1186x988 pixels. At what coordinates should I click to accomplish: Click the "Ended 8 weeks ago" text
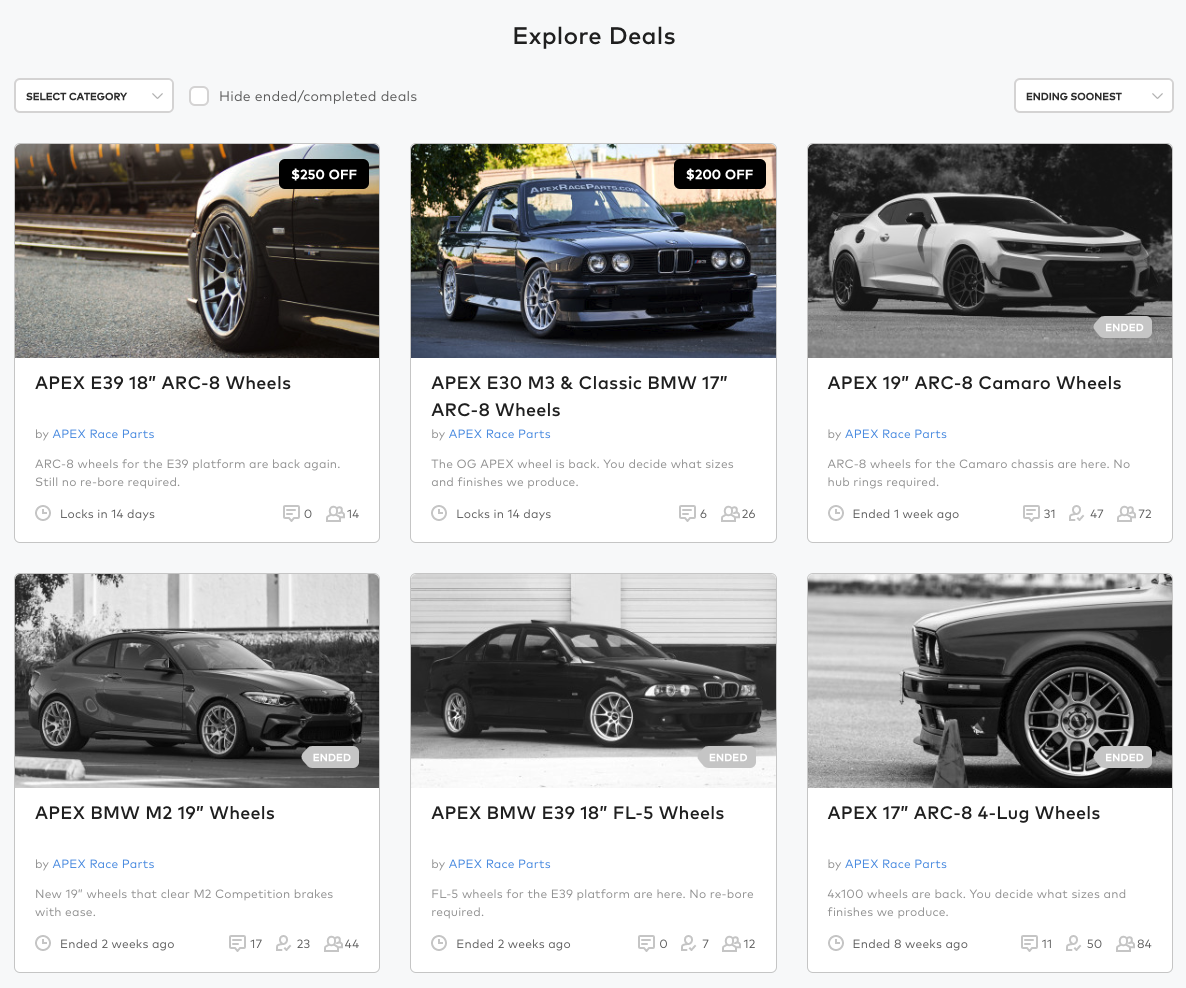(910, 943)
